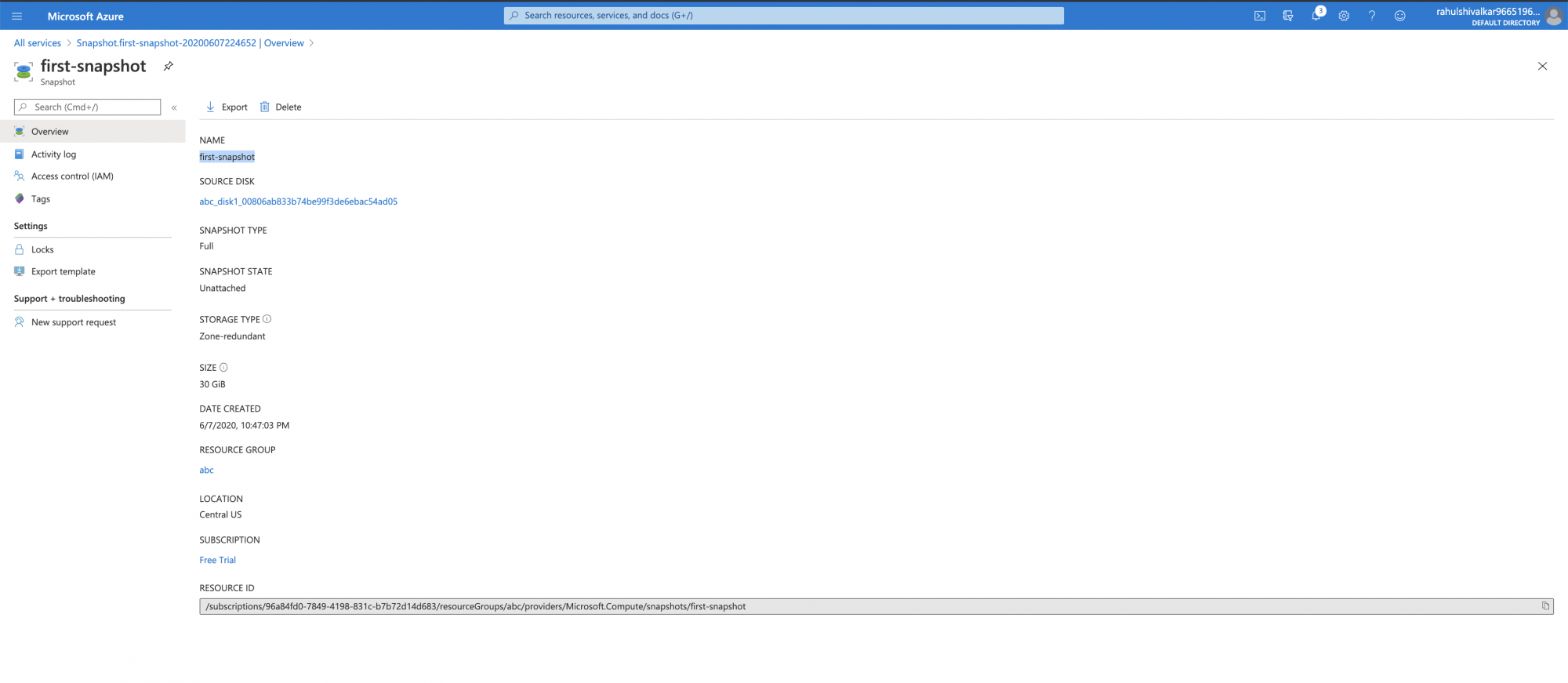Click the user account avatar

pos(1554,16)
